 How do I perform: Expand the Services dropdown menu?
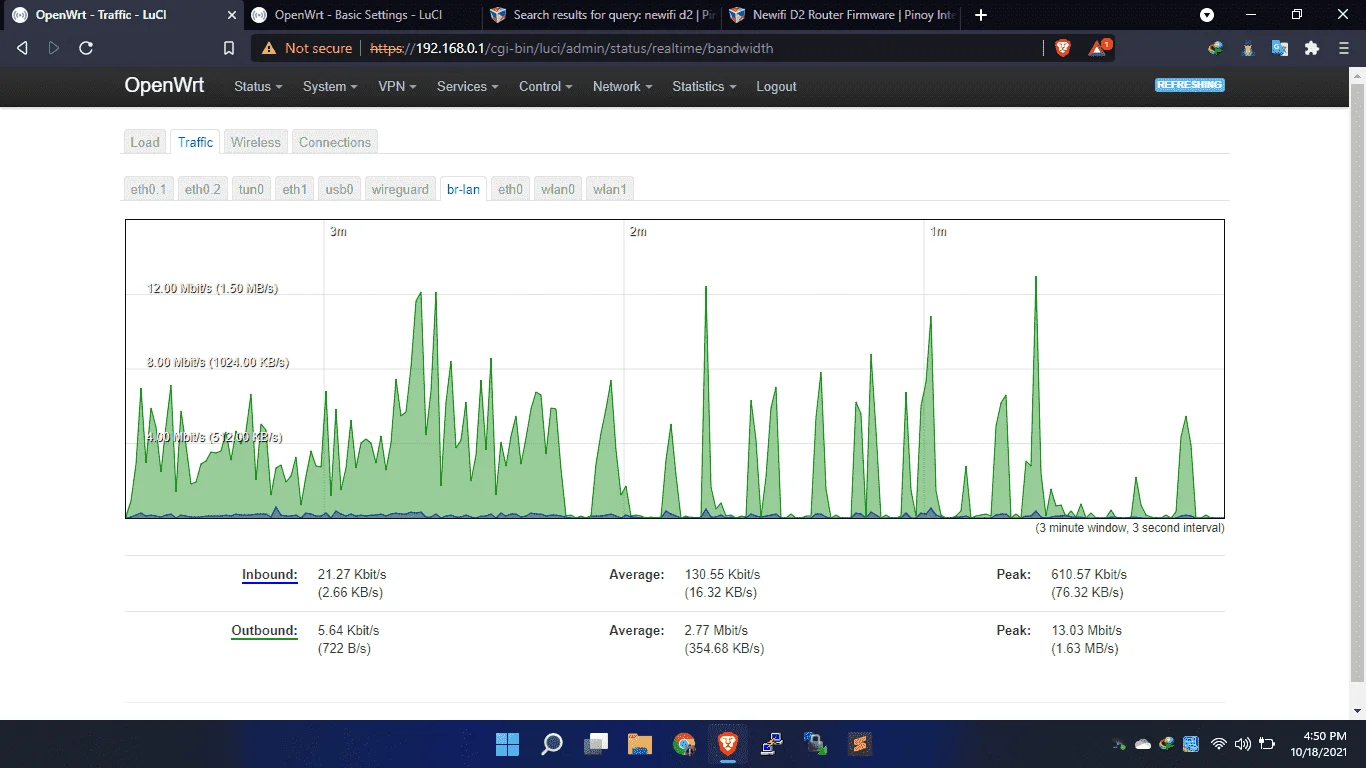pyautogui.click(x=468, y=86)
